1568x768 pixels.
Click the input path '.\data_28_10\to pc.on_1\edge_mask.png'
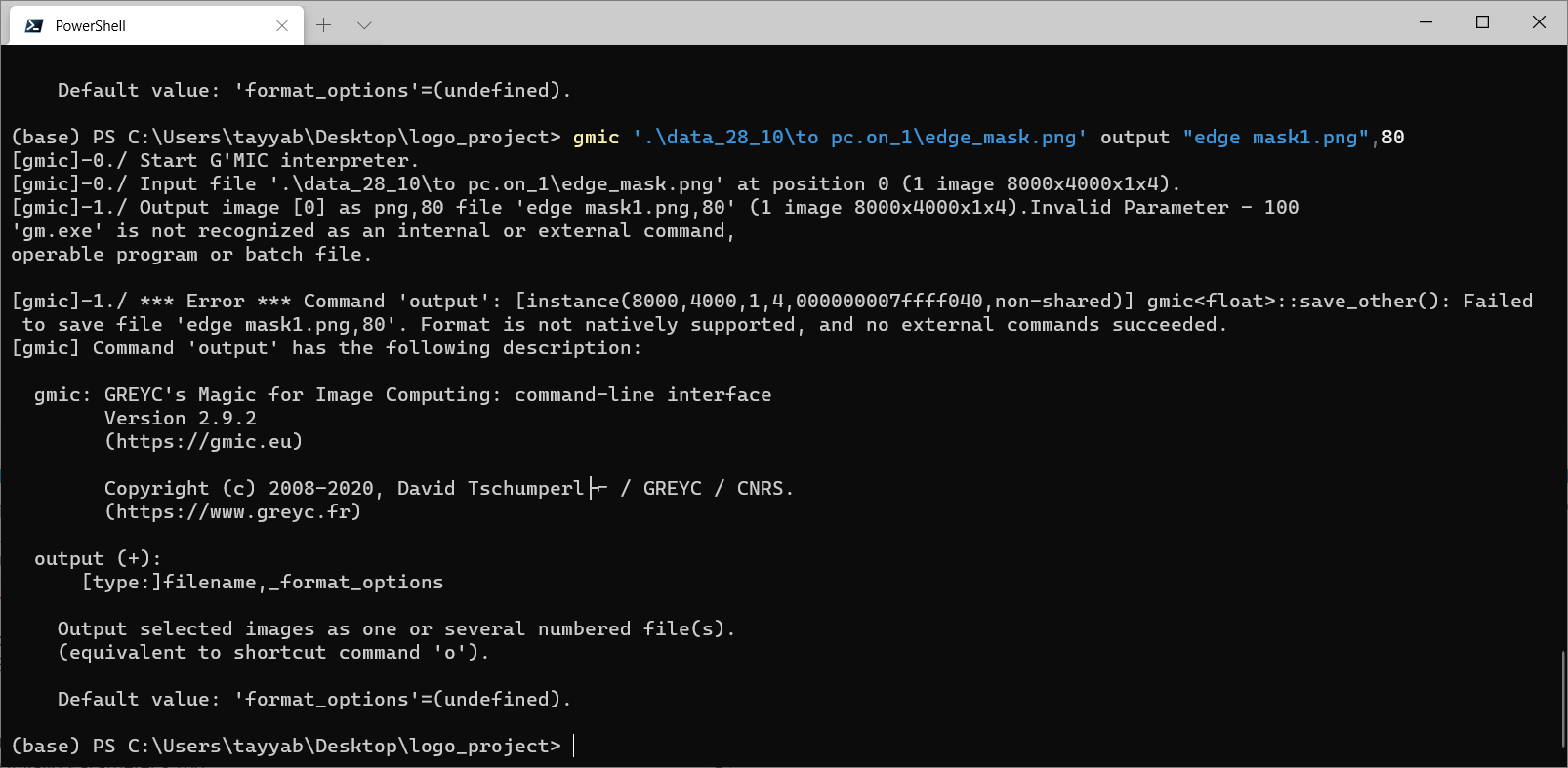tap(859, 138)
